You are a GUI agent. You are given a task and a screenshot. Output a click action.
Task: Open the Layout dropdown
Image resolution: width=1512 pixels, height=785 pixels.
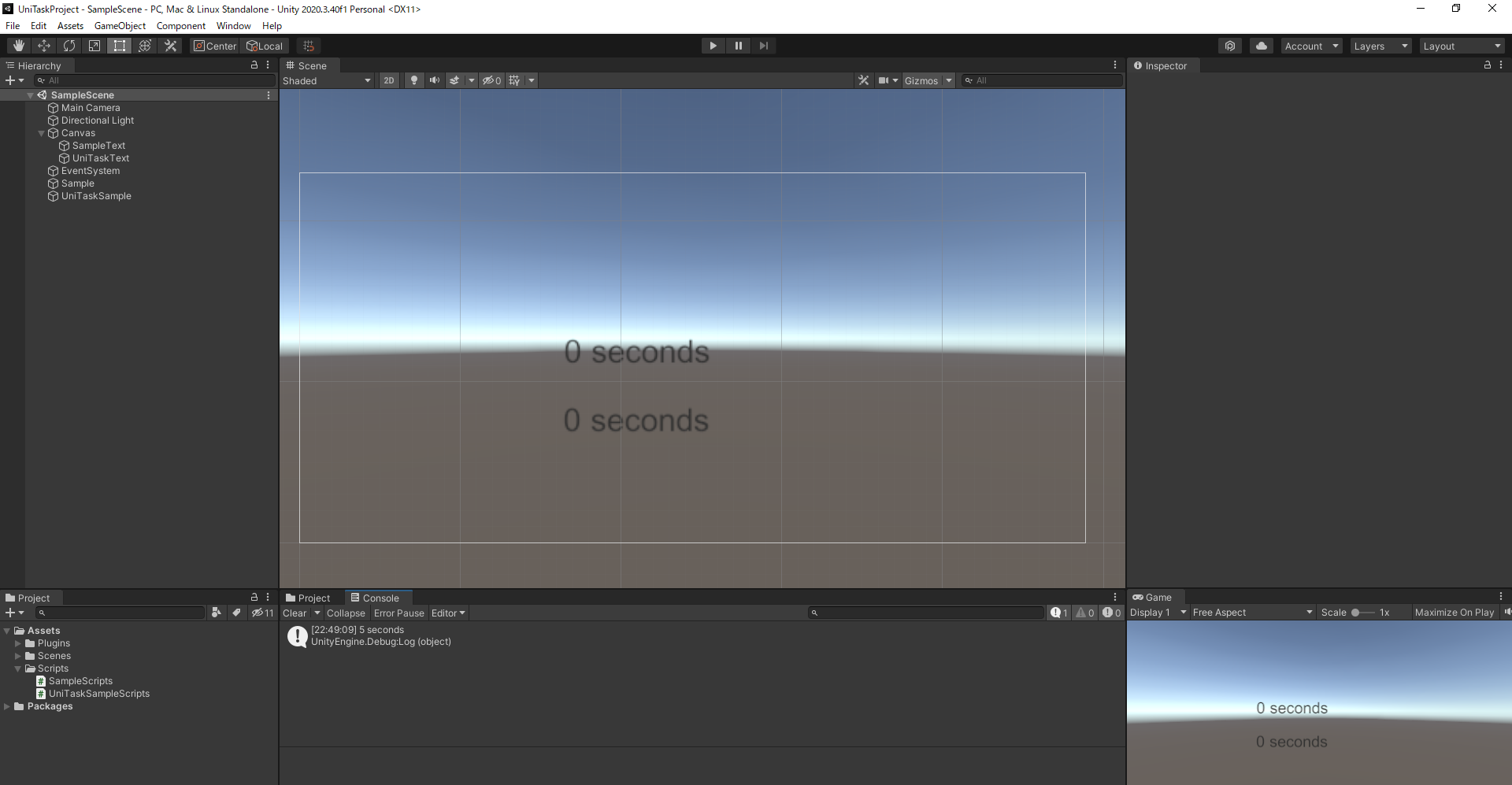click(x=1461, y=45)
